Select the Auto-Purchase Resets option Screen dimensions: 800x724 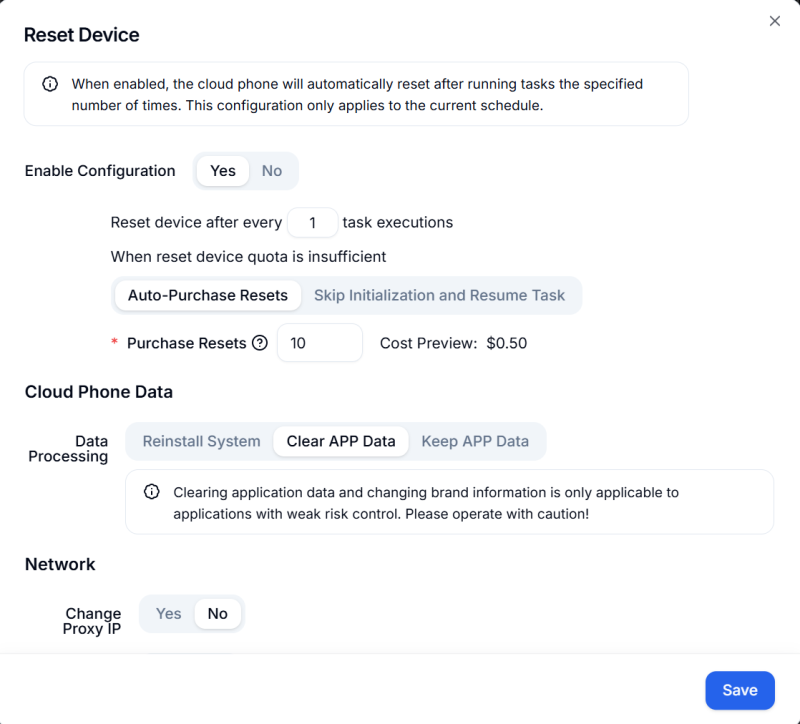coord(207,295)
